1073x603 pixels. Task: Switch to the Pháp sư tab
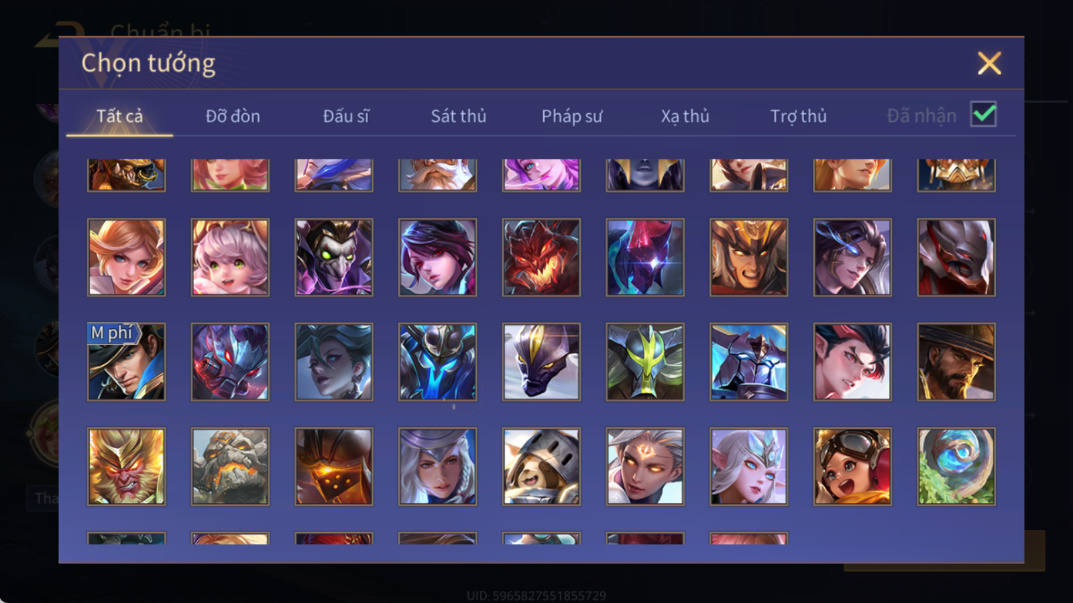pos(571,116)
